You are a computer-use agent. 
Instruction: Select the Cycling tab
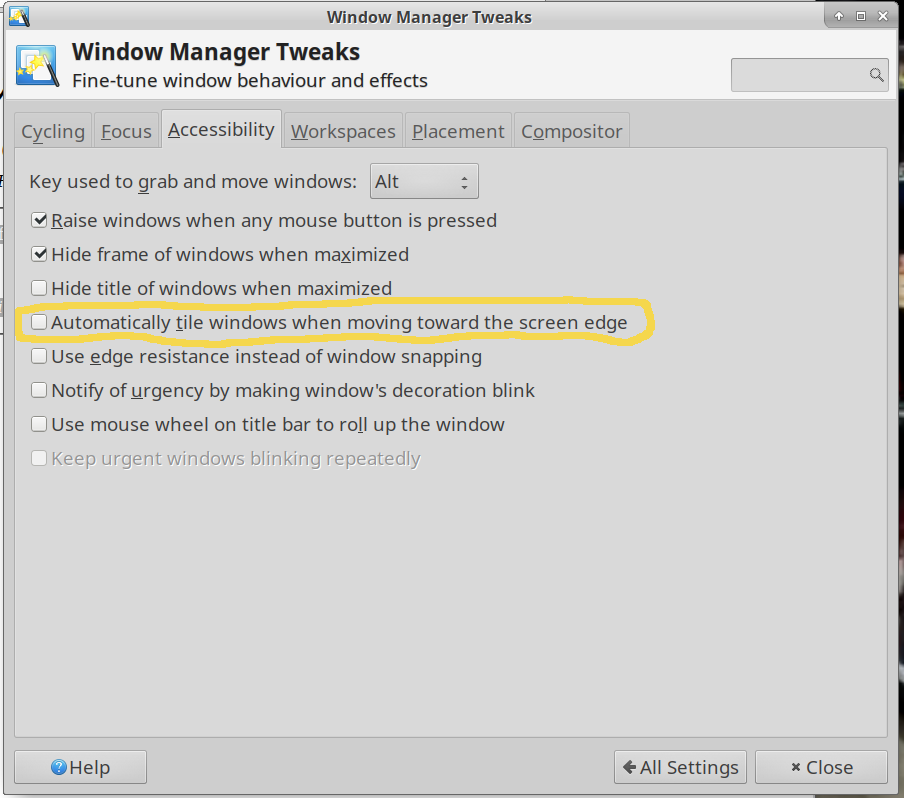tap(53, 131)
